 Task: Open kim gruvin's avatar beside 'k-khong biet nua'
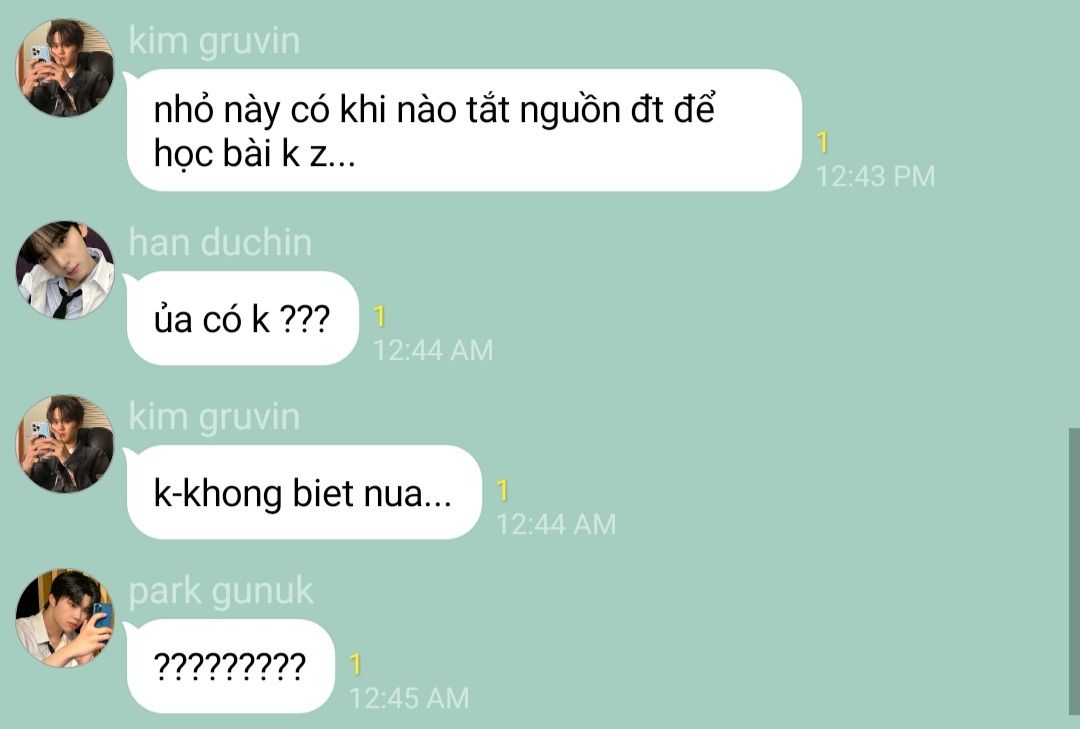tap(65, 444)
